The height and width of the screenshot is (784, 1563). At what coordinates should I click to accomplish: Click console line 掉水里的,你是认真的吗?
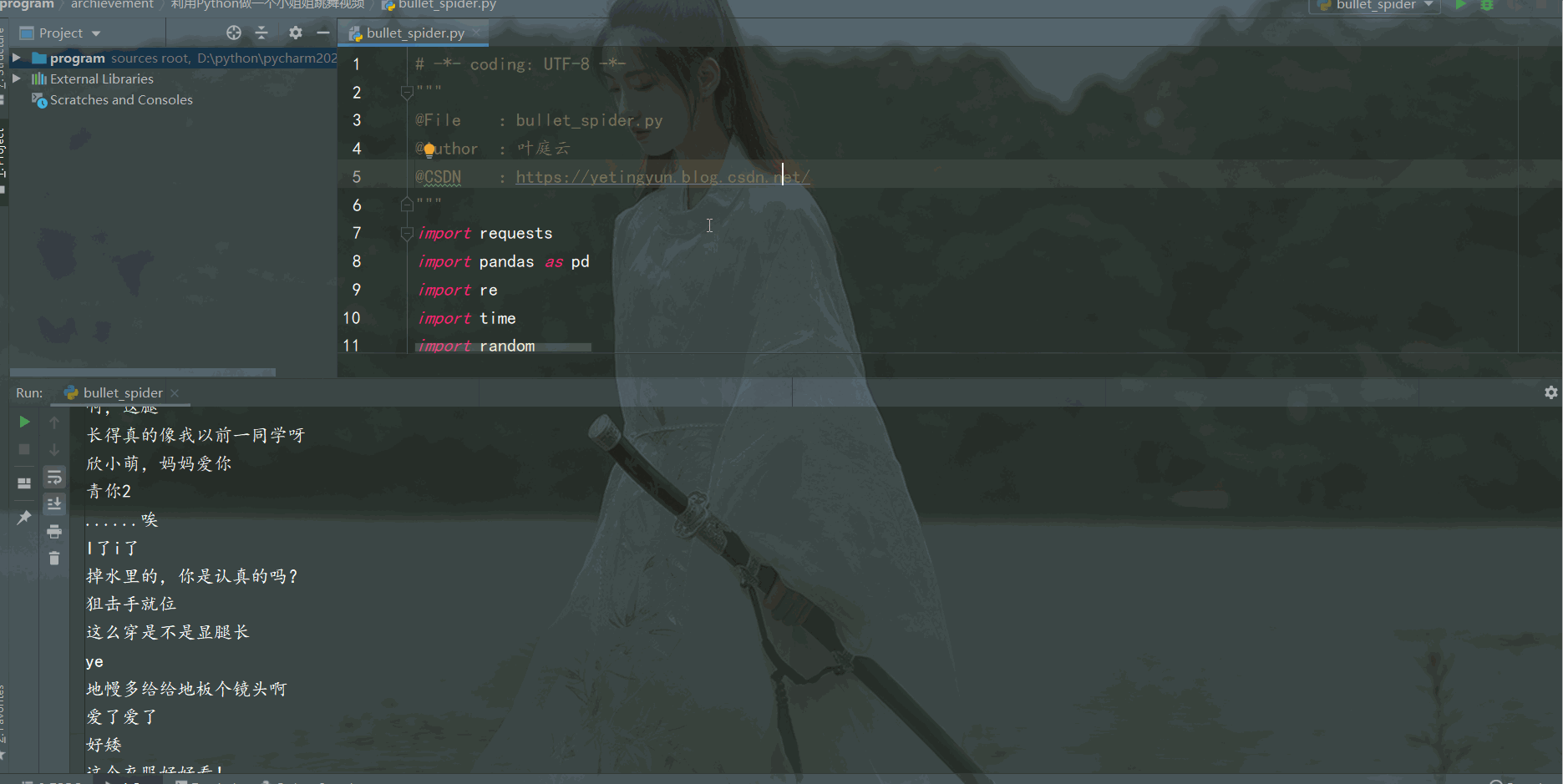[192, 576]
